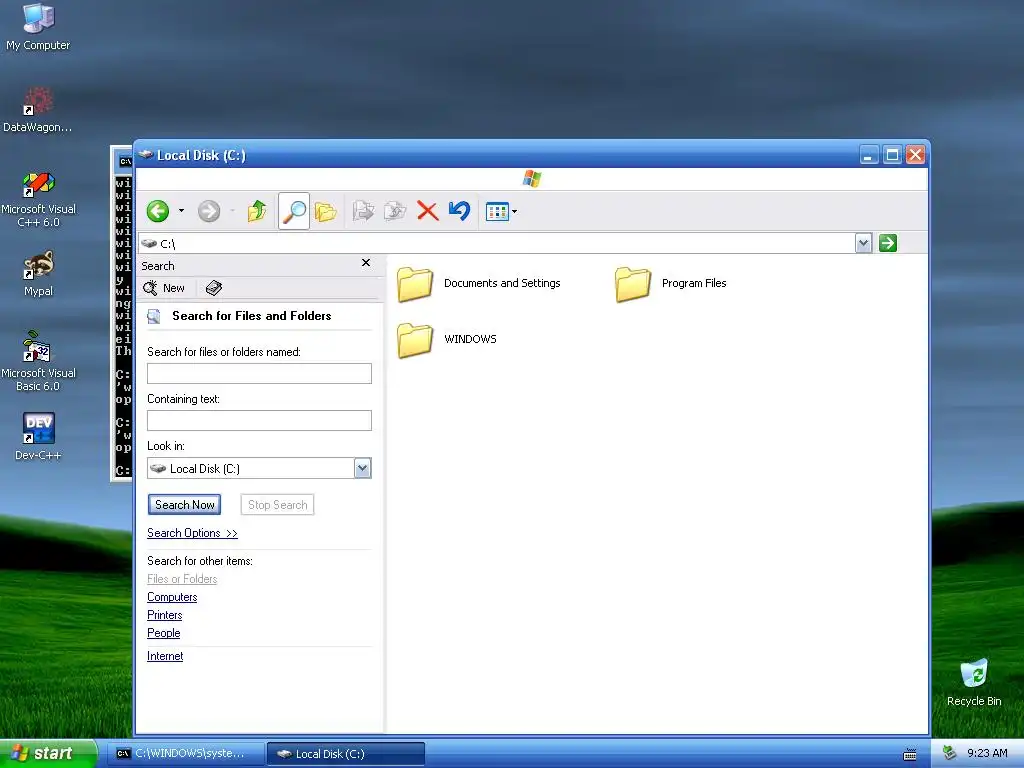1024x768 pixels.
Task: Expand the Look in drive dropdown
Action: pos(362,468)
